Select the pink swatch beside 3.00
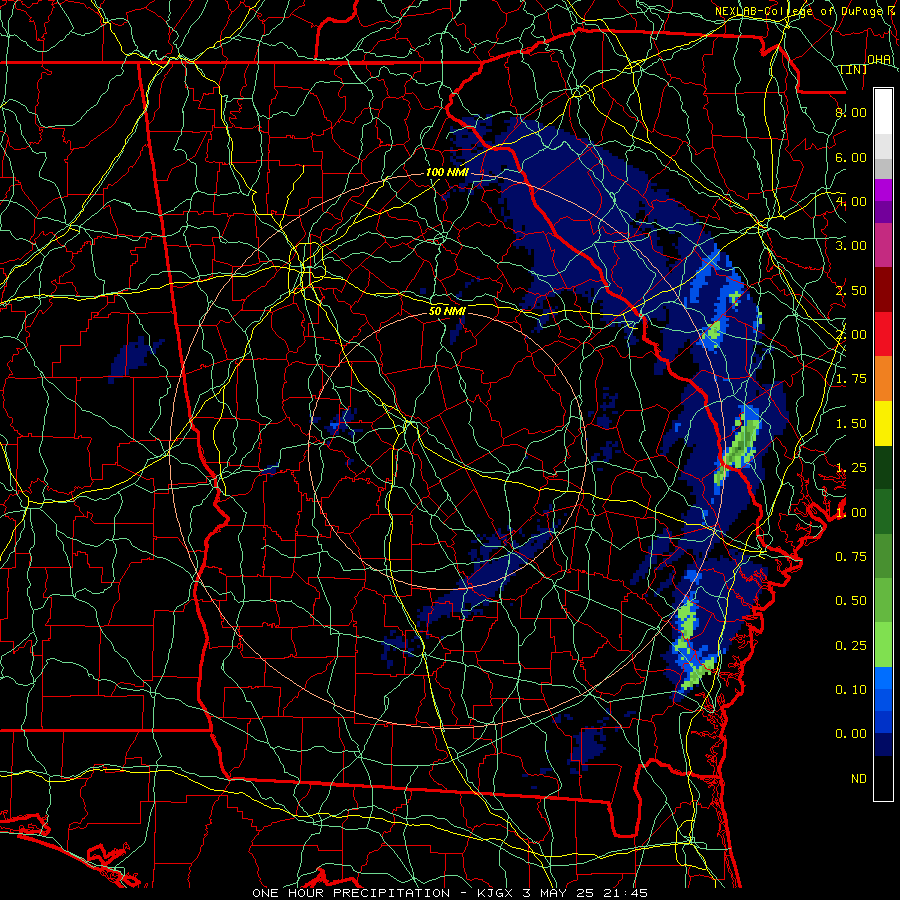Image resolution: width=900 pixels, height=900 pixels. 883,246
